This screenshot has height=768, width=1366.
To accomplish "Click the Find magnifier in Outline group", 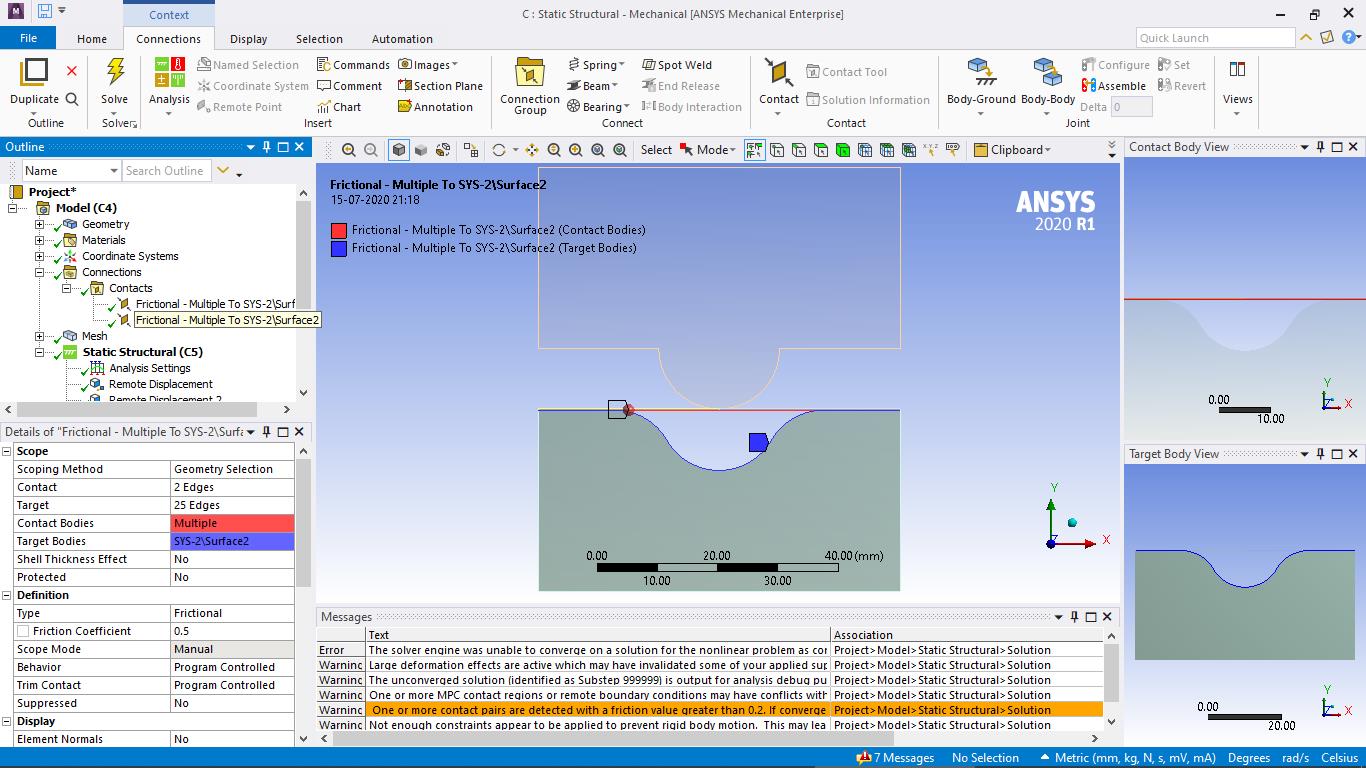I will coord(72,99).
